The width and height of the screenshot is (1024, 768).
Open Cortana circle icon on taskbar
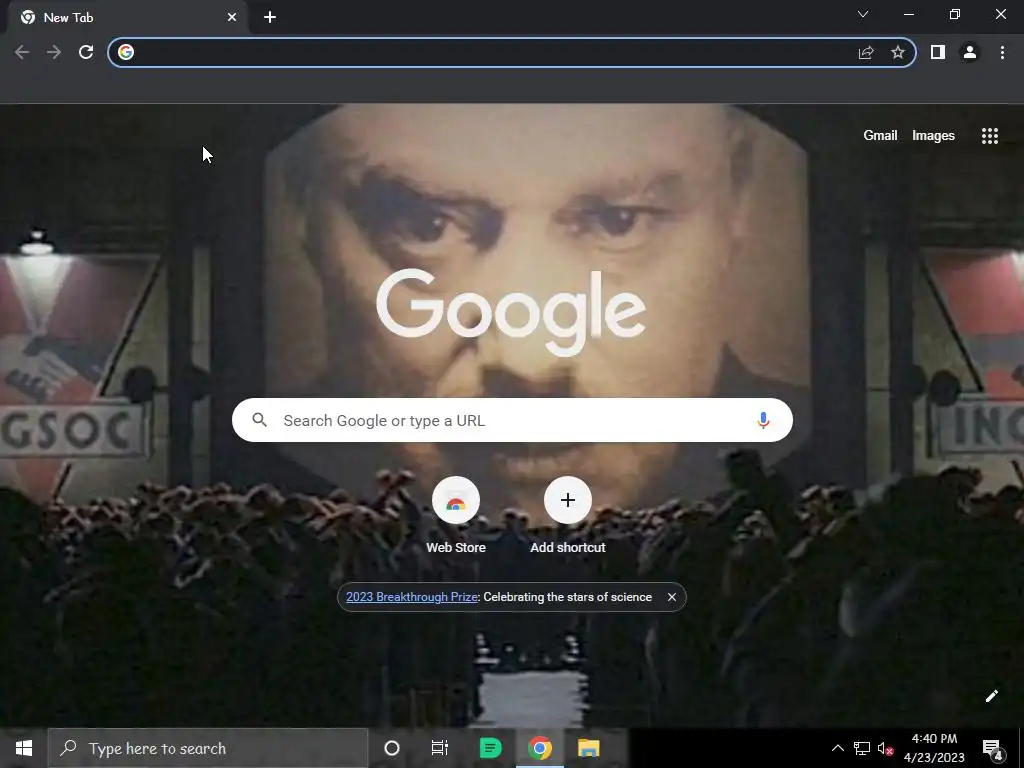(392, 748)
